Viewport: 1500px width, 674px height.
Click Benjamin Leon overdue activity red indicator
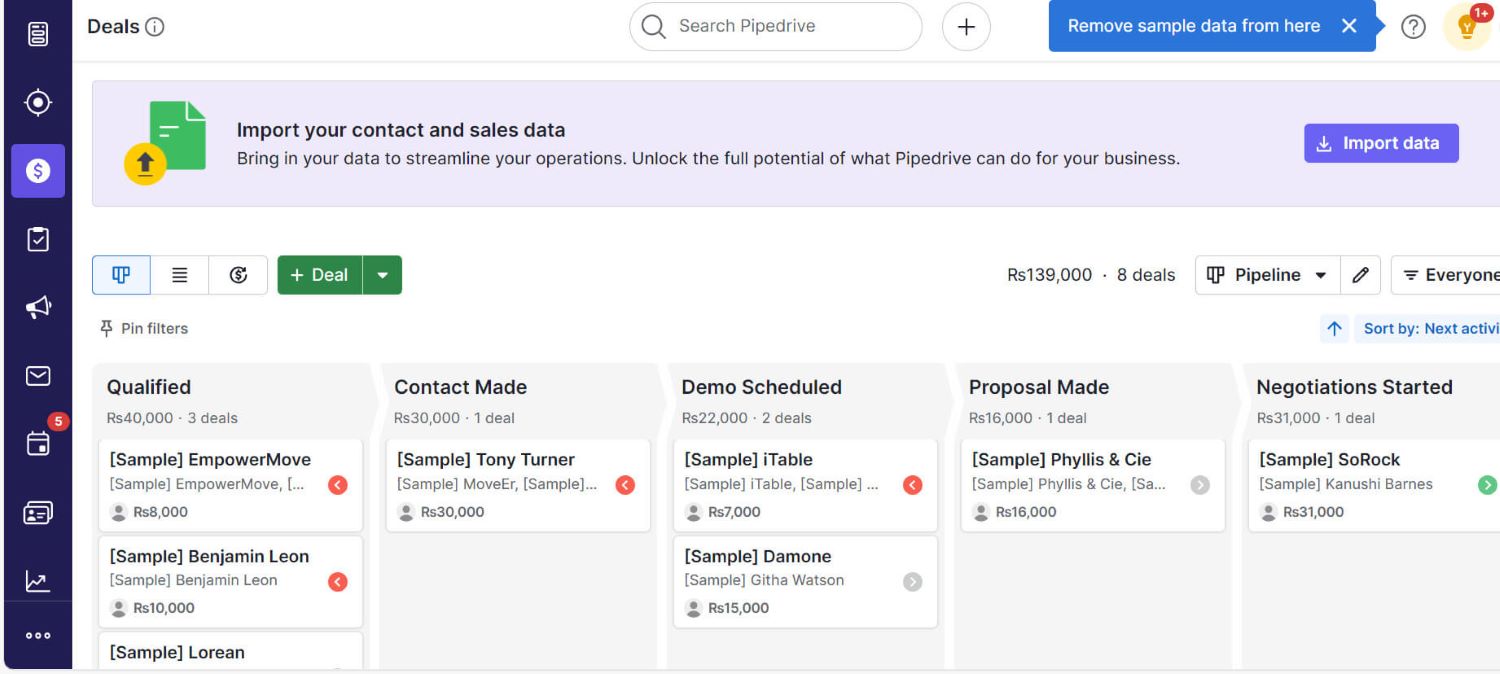[x=338, y=581]
